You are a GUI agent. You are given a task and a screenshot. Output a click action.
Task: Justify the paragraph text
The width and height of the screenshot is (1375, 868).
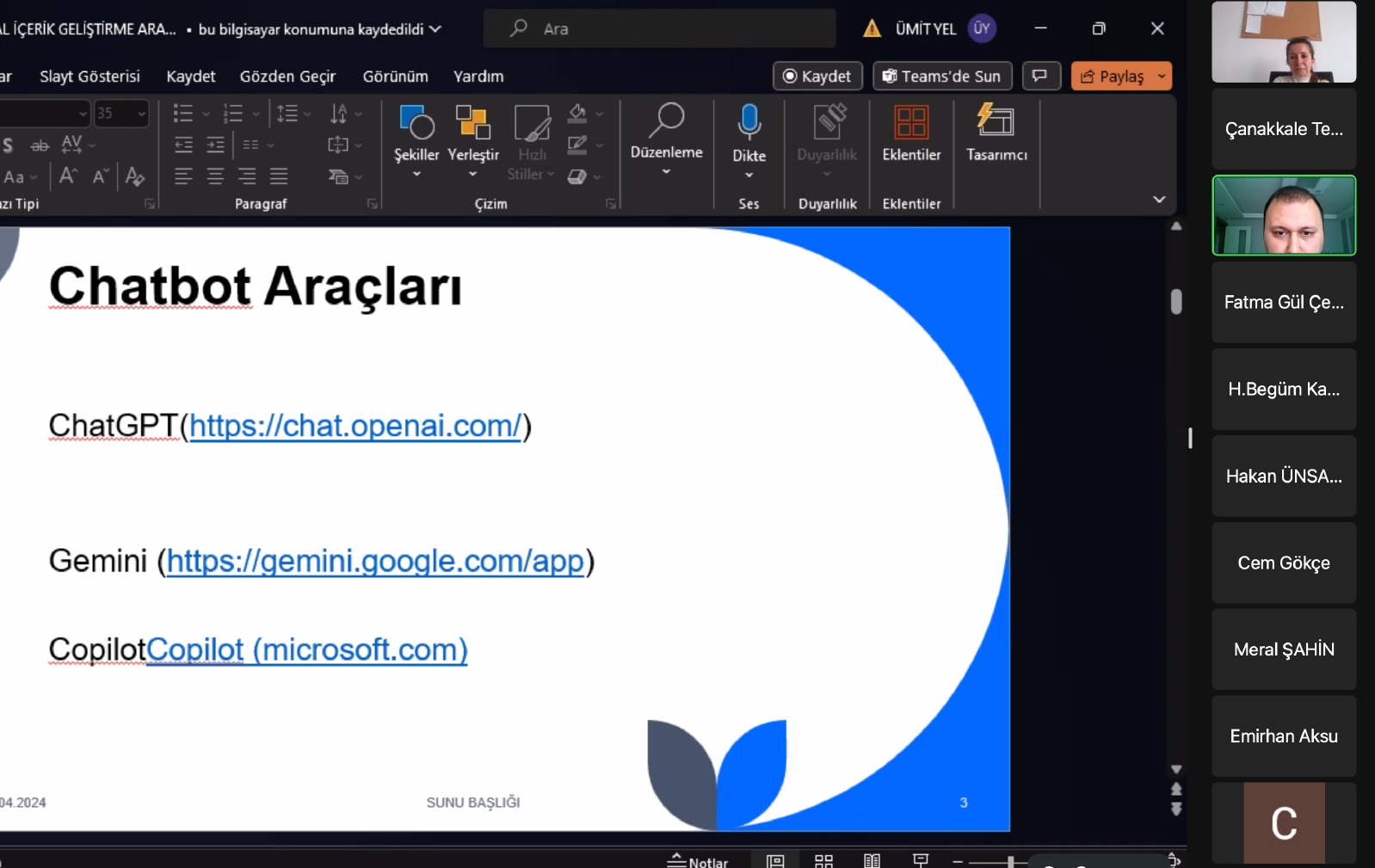pyautogui.click(x=279, y=176)
